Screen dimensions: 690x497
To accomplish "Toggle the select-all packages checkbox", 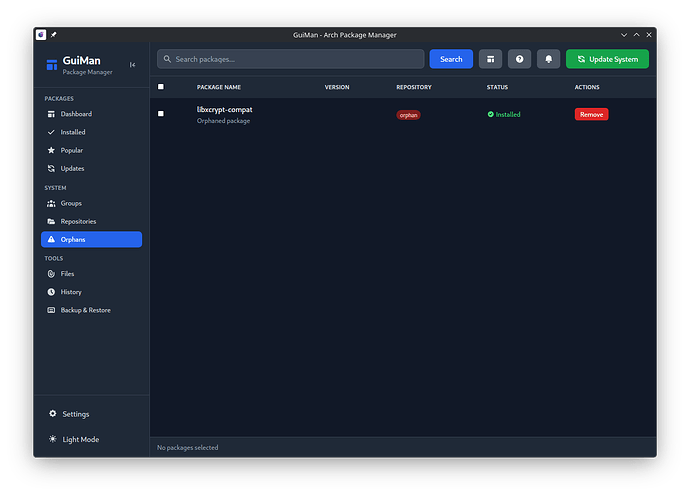I will click(x=161, y=87).
